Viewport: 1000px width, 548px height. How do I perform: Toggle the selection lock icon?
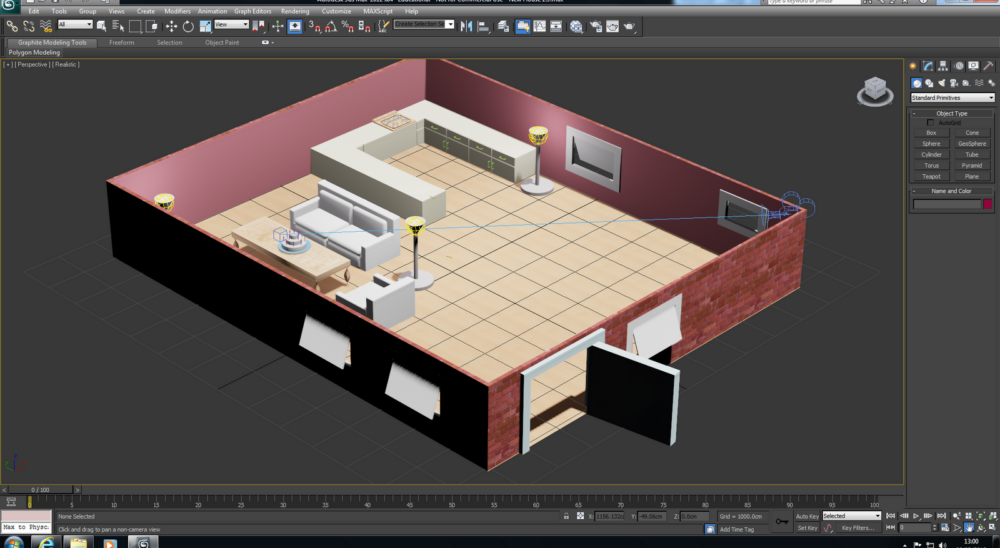pyautogui.click(x=567, y=516)
